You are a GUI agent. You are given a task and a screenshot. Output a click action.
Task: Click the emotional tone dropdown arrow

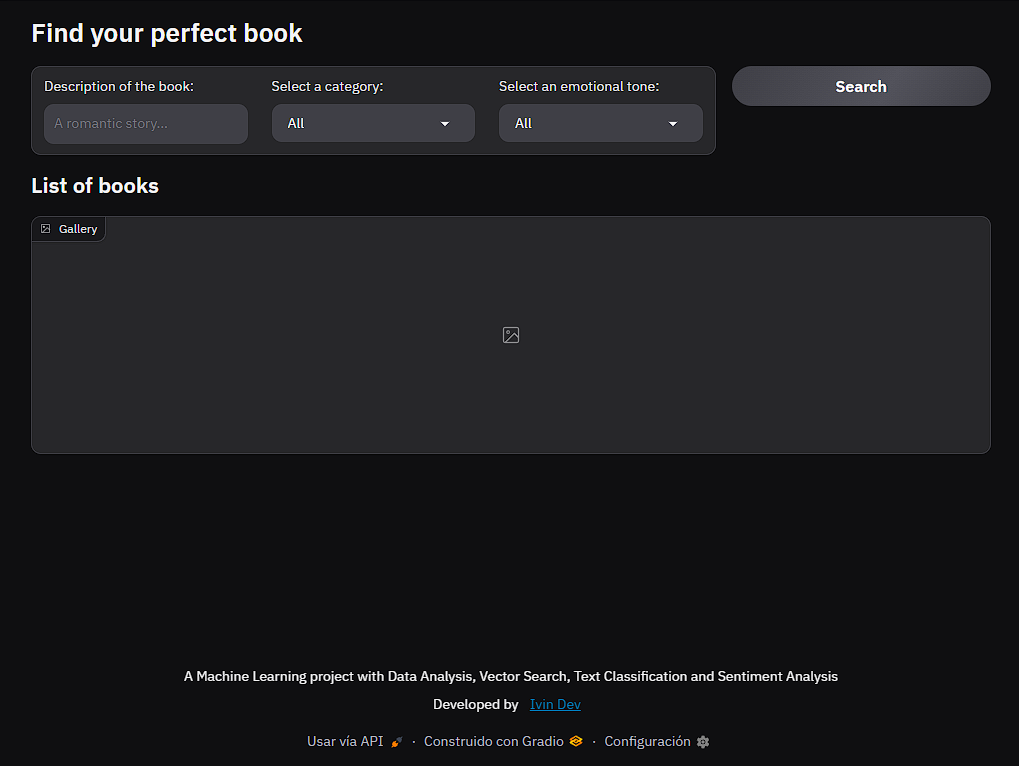(673, 123)
